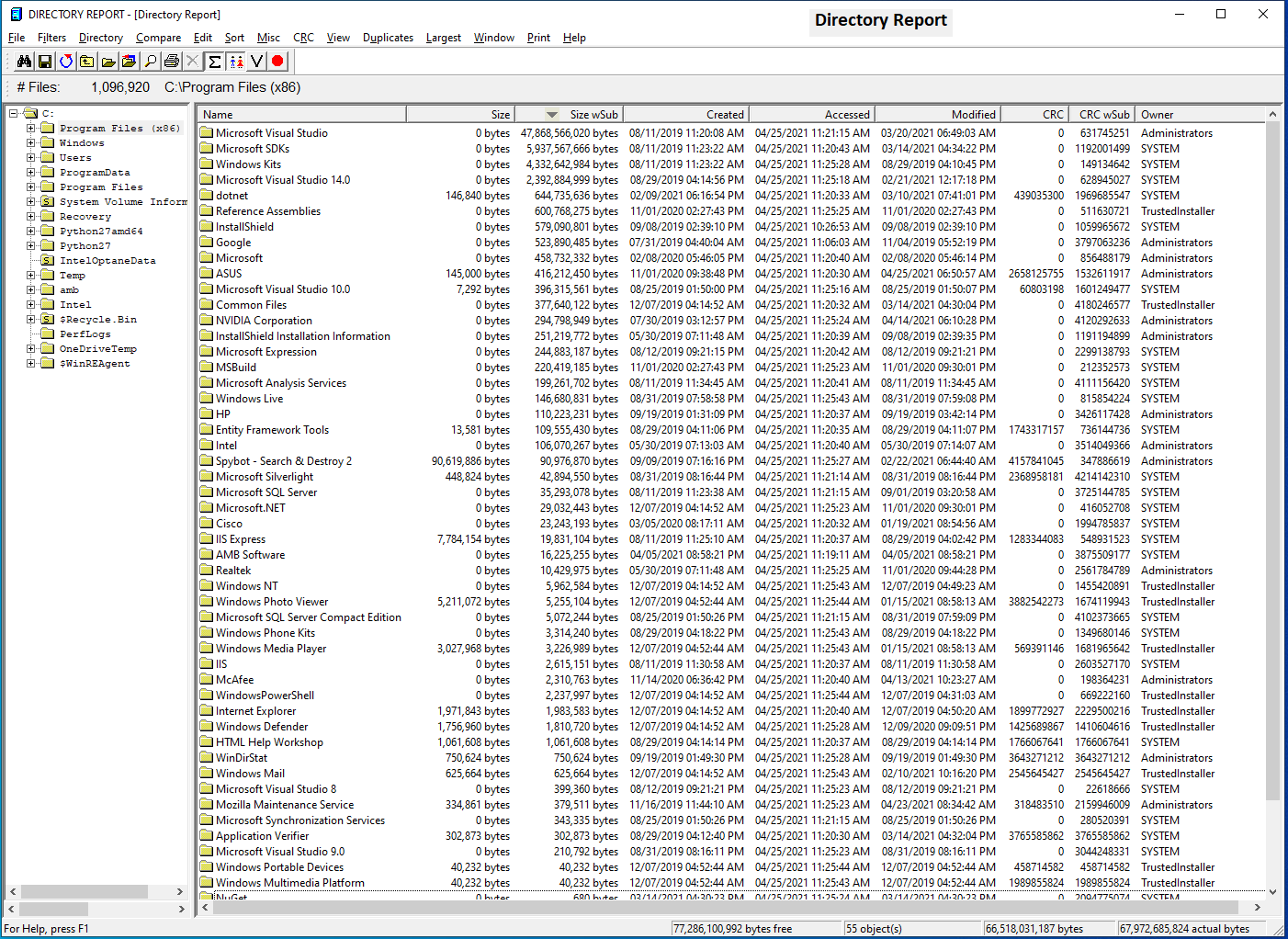Viewport: 1288px width, 939px height.
Task: Sort by the Accessed column header
Action: [811, 115]
